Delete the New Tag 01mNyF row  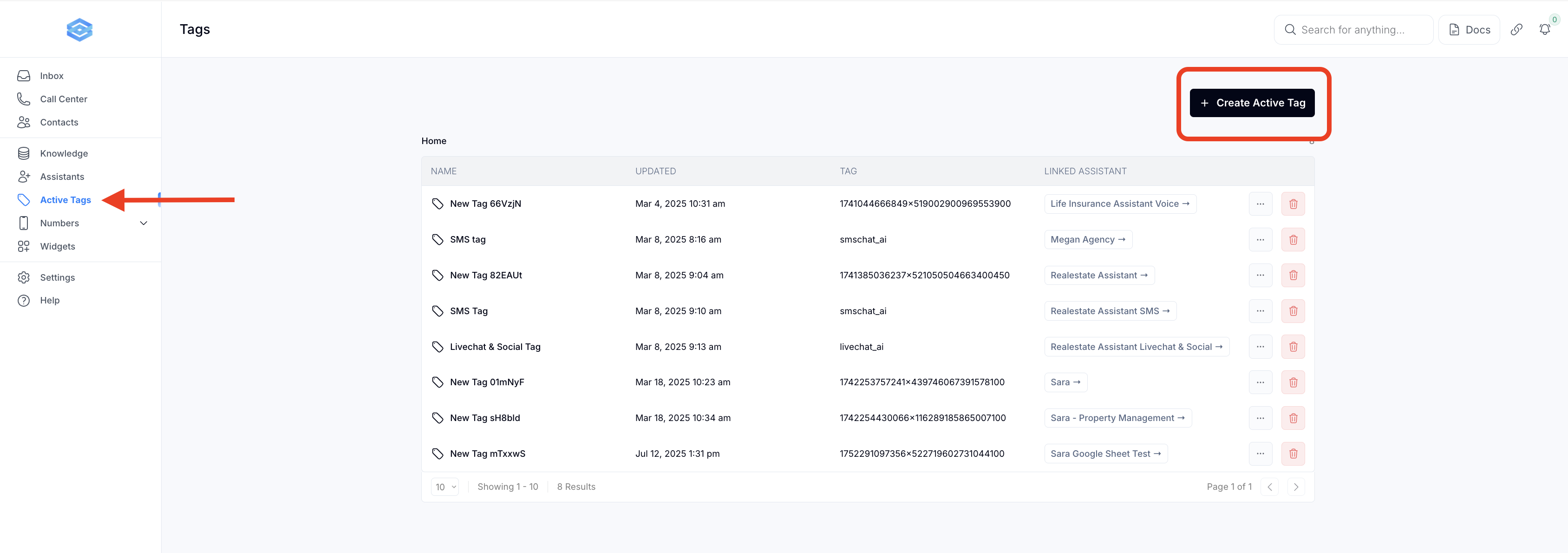tap(1293, 382)
